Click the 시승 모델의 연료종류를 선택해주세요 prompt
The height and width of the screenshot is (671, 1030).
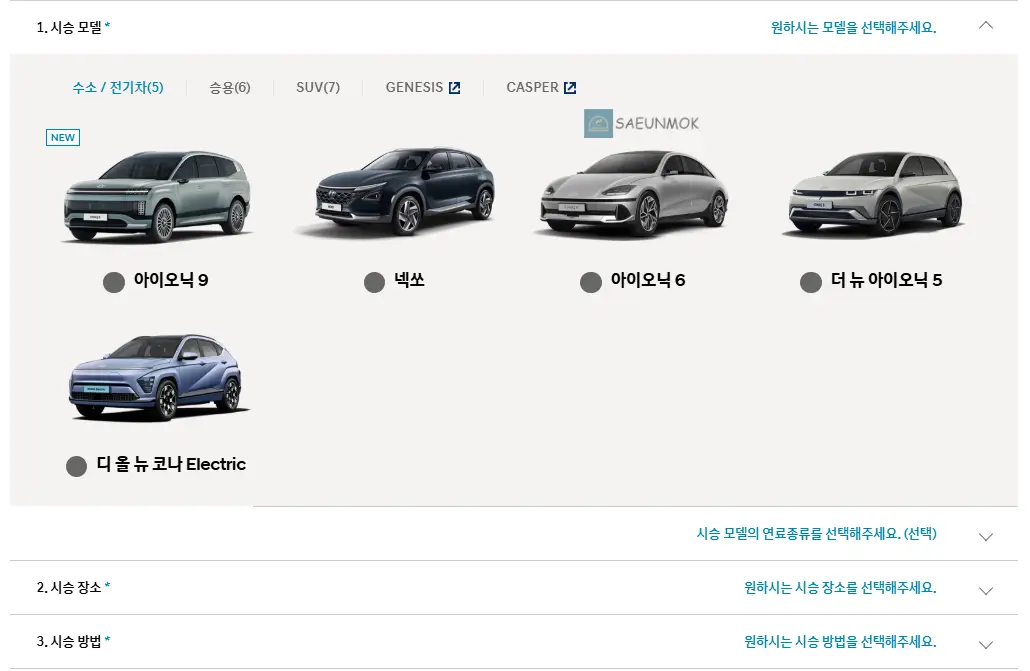pyautogui.click(x=817, y=533)
